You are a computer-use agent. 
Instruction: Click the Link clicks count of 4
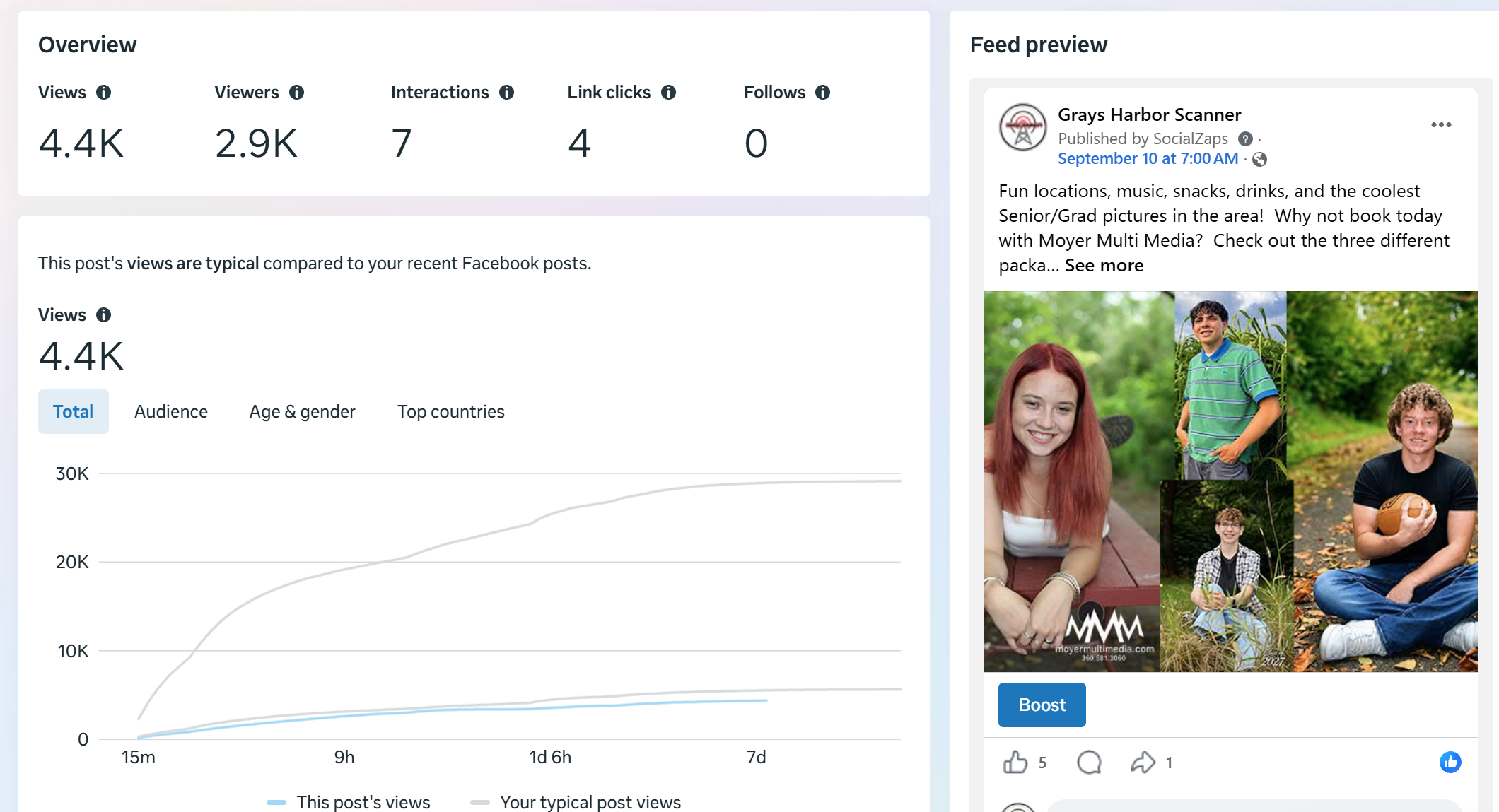[x=579, y=143]
